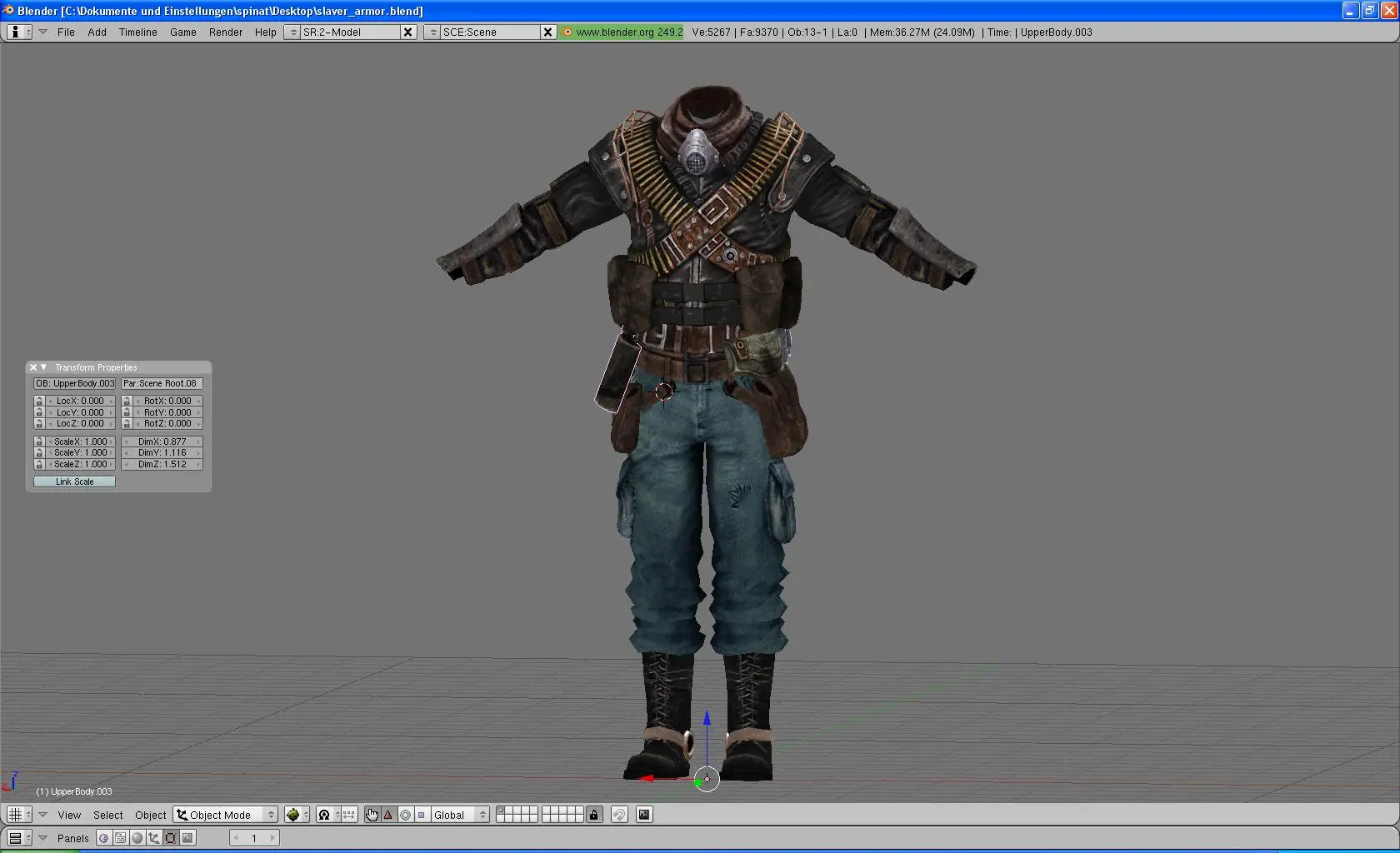
Task: Open the Editing panel context icon
Action: 170,838
